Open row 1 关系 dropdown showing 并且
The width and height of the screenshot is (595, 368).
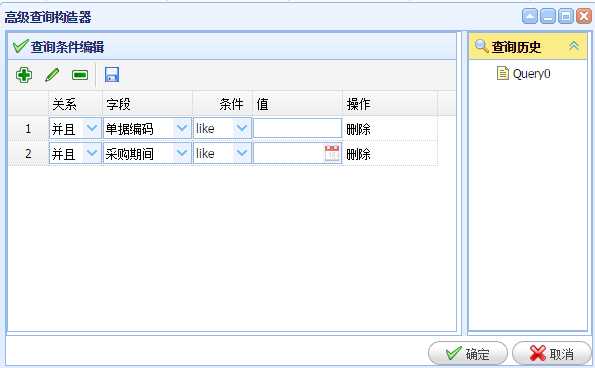pos(92,128)
